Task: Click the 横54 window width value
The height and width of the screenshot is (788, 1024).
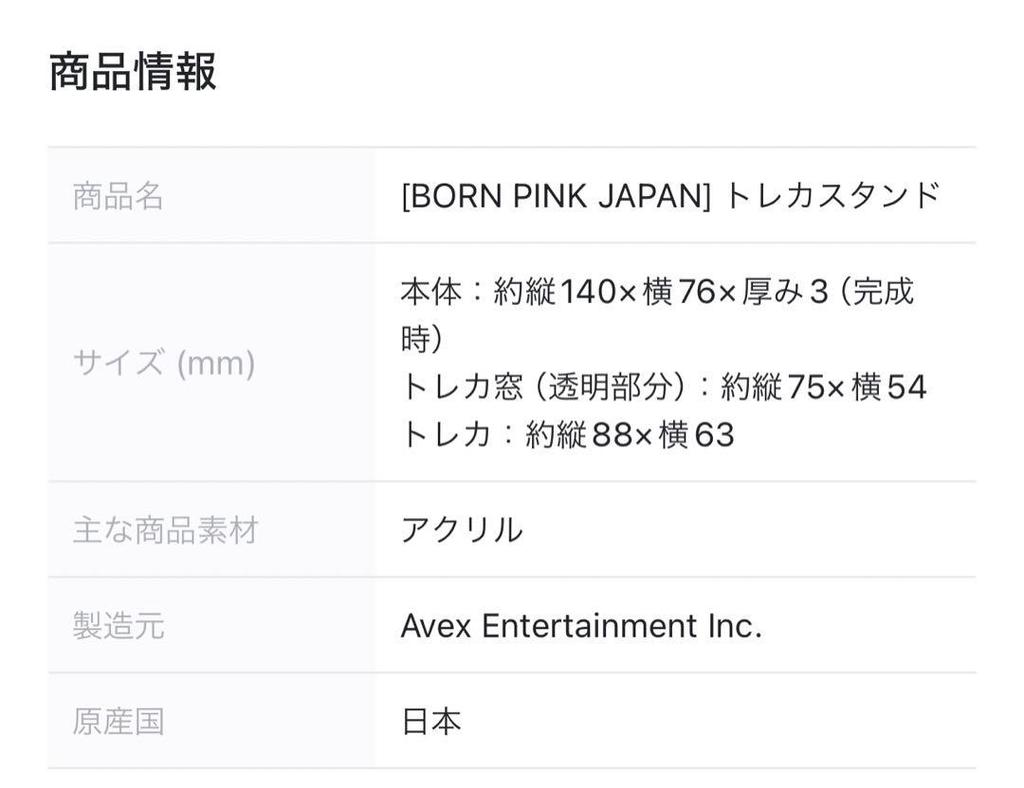Action: click(x=888, y=387)
